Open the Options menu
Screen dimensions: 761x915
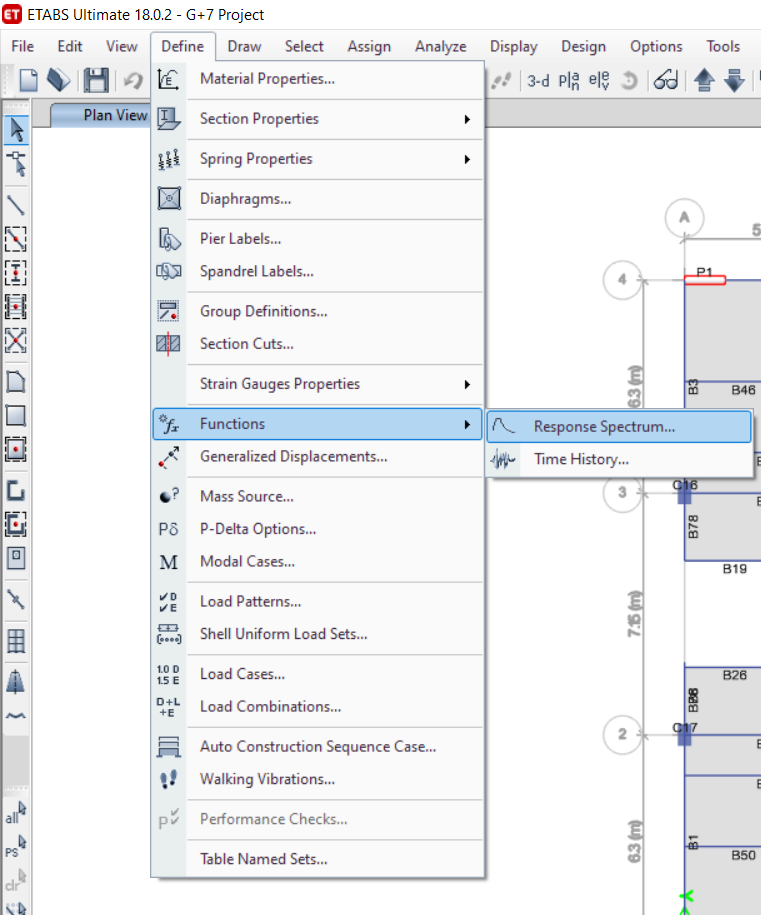coord(656,46)
